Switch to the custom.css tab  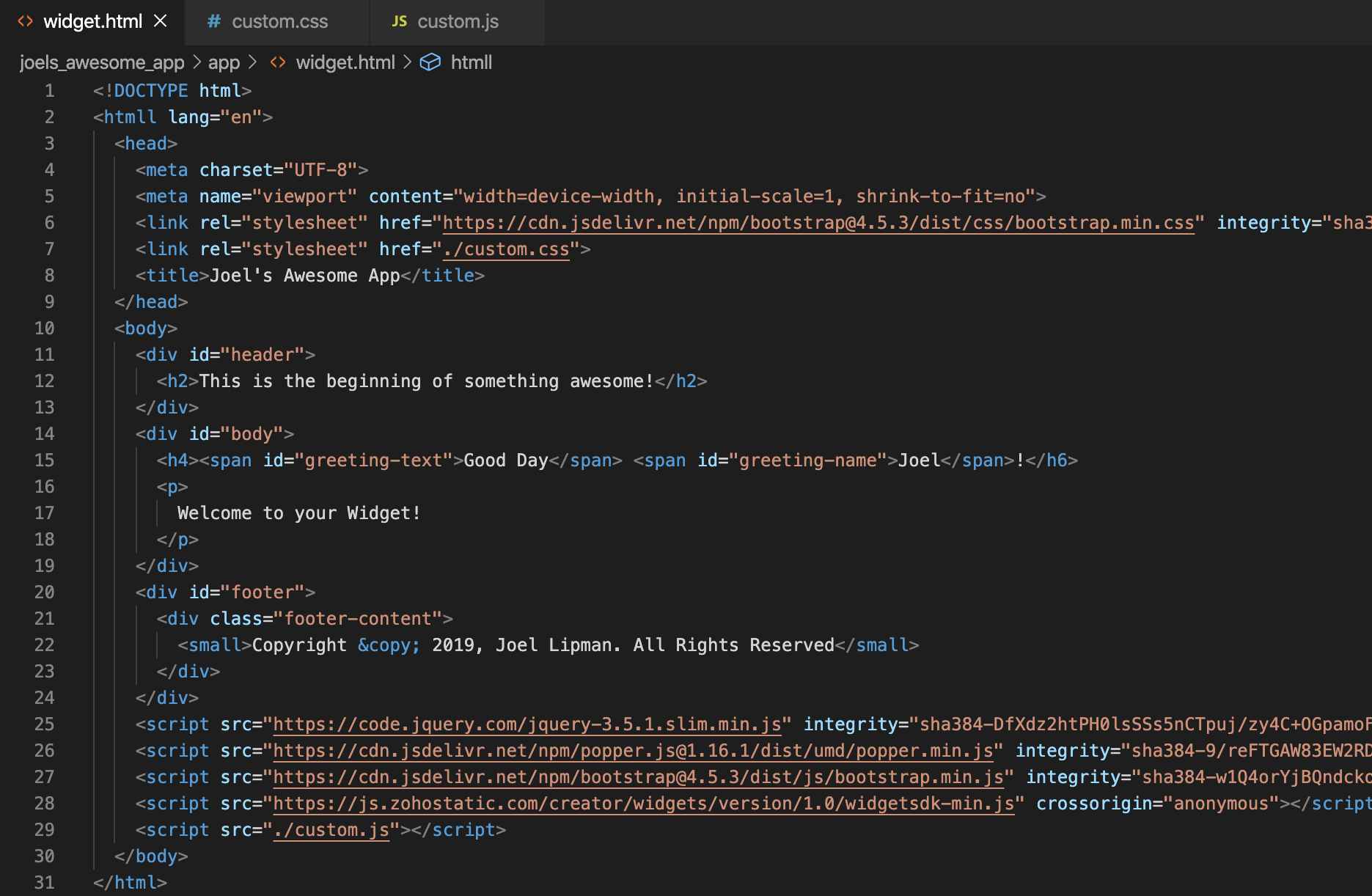click(279, 21)
